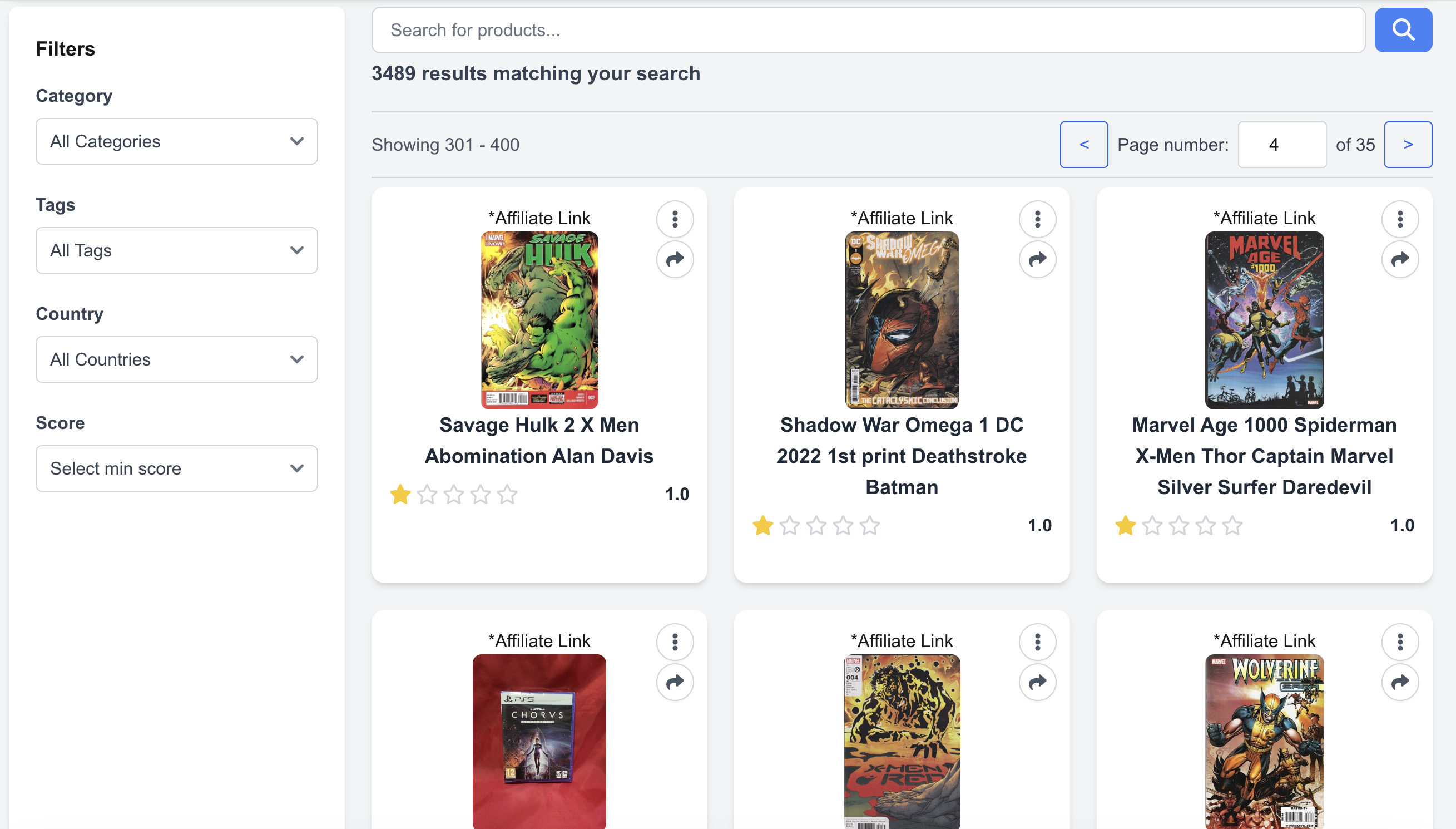Share the Chorus PS5 game product
1456x829 pixels.
[x=675, y=682]
